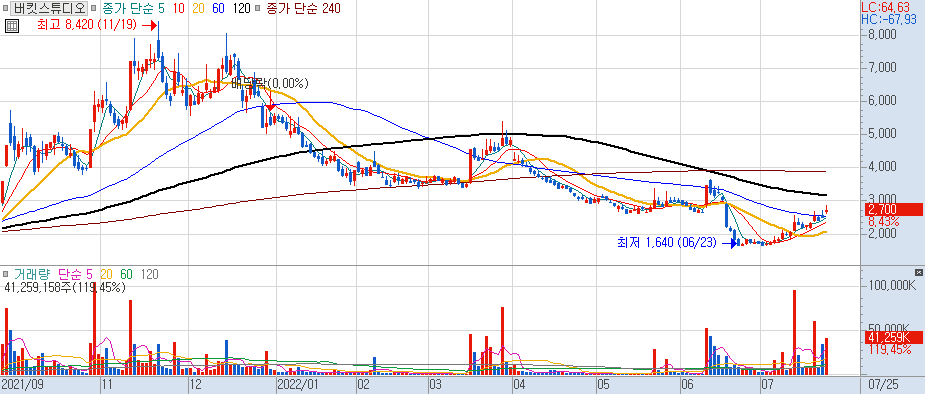Select the orange 20 price average legend
Viewport: 925px width, 394px height.
pyautogui.click(x=198, y=8)
